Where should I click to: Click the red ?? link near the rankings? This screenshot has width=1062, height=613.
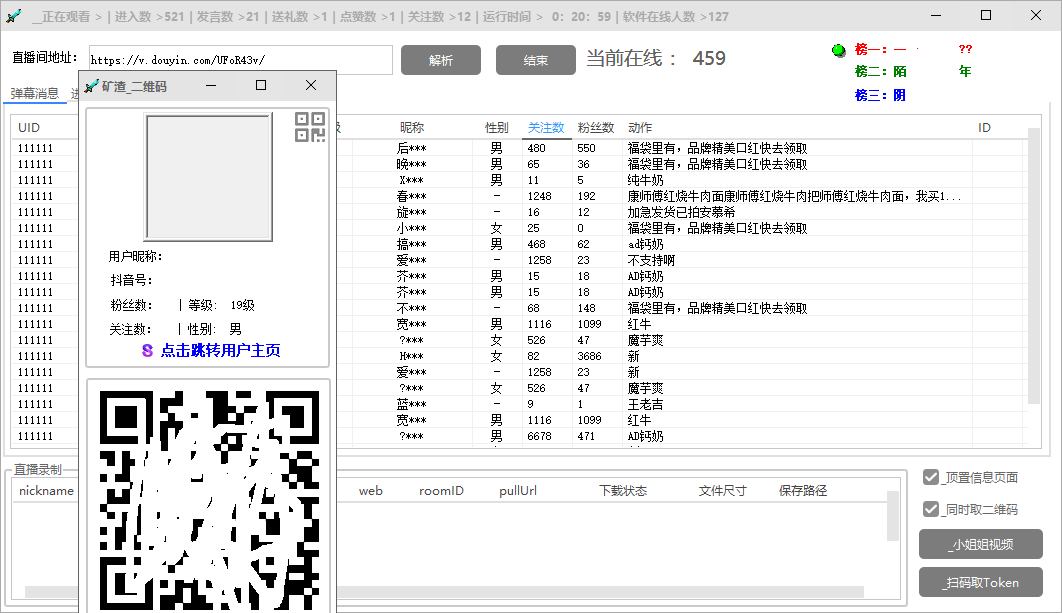click(964, 49)
